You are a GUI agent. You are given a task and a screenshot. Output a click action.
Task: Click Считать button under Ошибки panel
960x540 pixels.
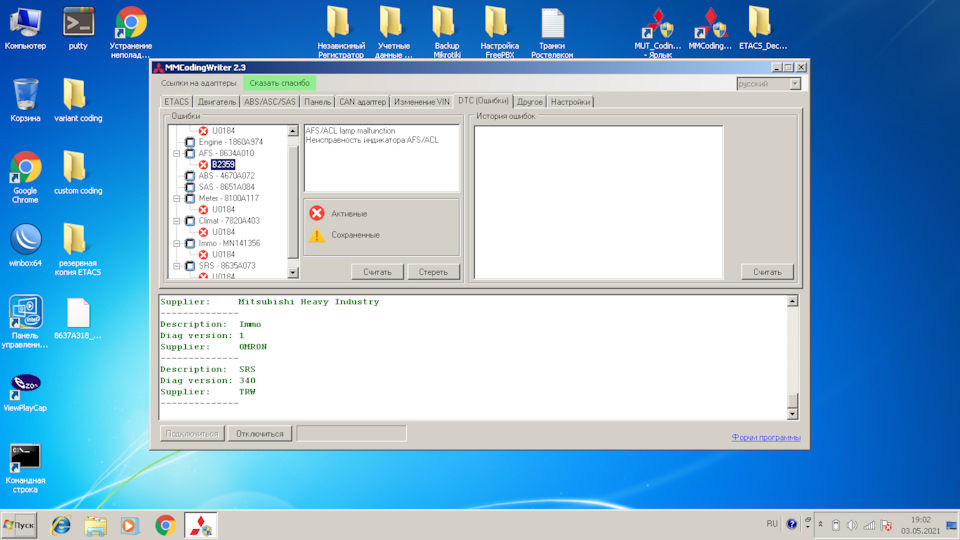pyautogui.click(x=377, y=272)
